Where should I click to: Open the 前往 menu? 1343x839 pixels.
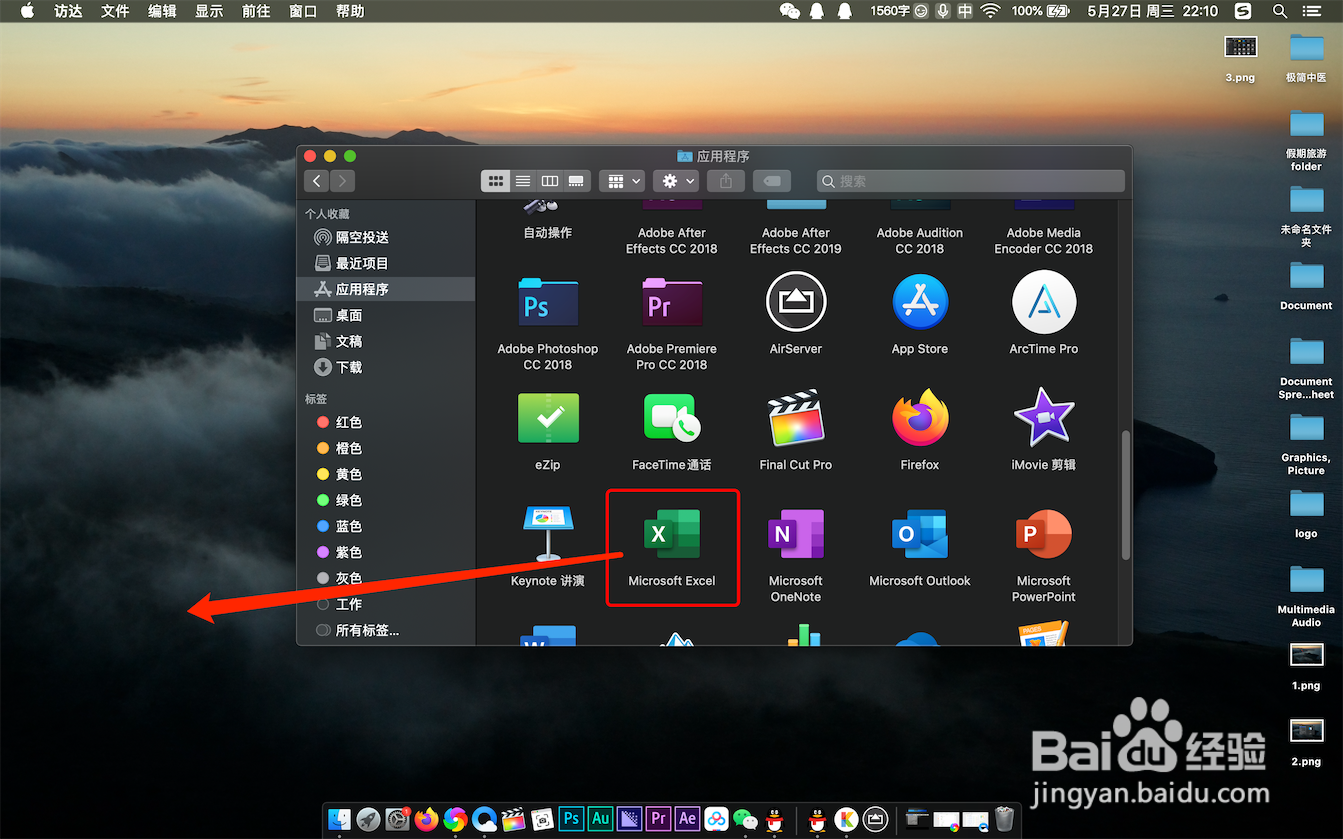pyautogui.click(x=256, y=11)
